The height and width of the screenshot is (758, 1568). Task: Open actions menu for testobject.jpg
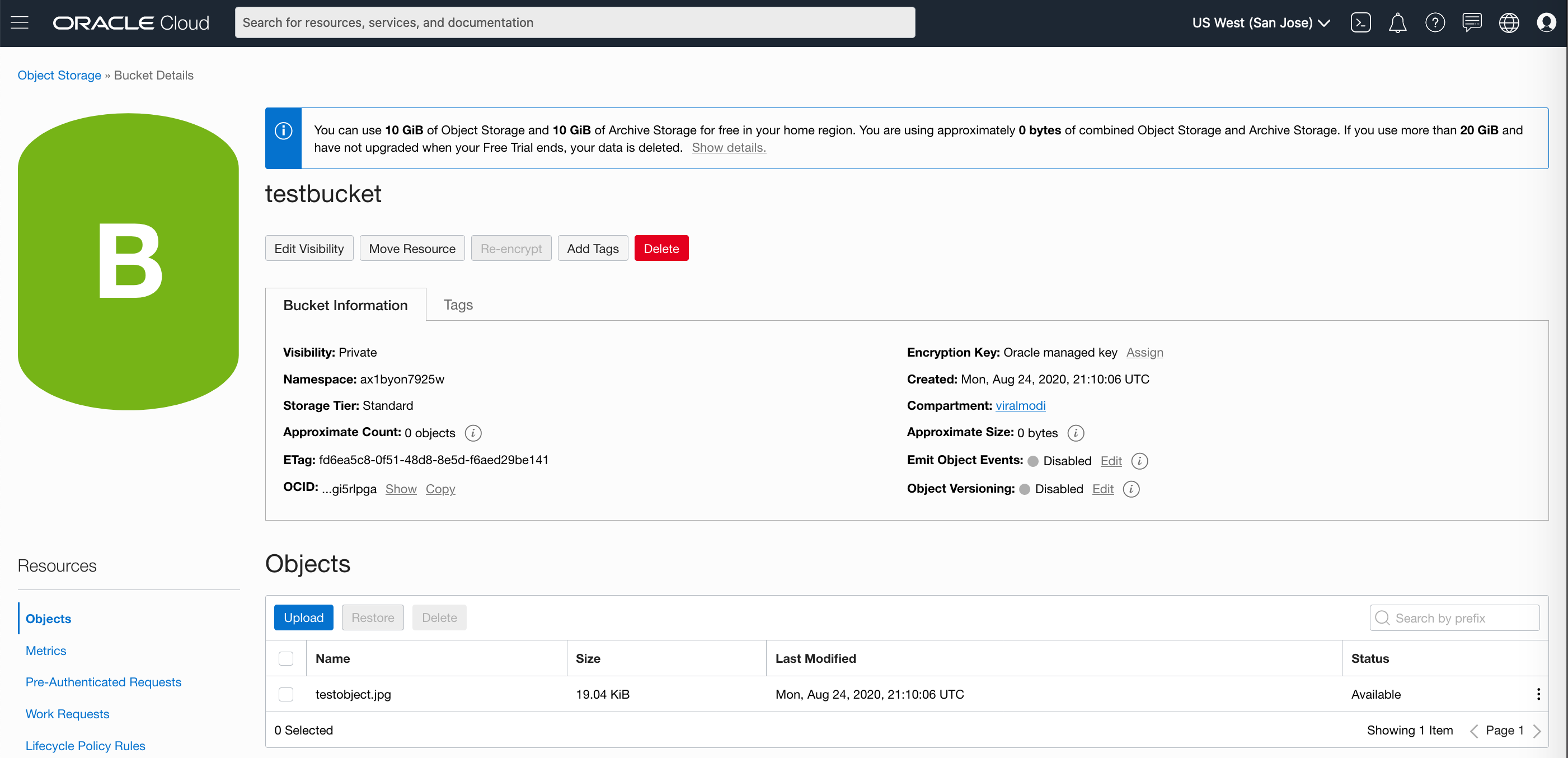[x=1538, y=694]
